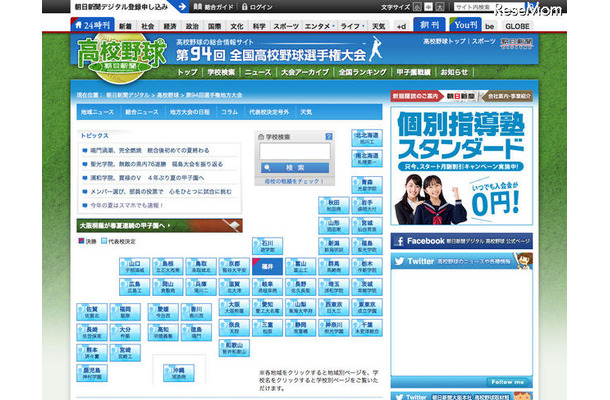Screen dimensions: 610x400
Task: Click the ログイン lock icon link
Action: coord(257,7)
